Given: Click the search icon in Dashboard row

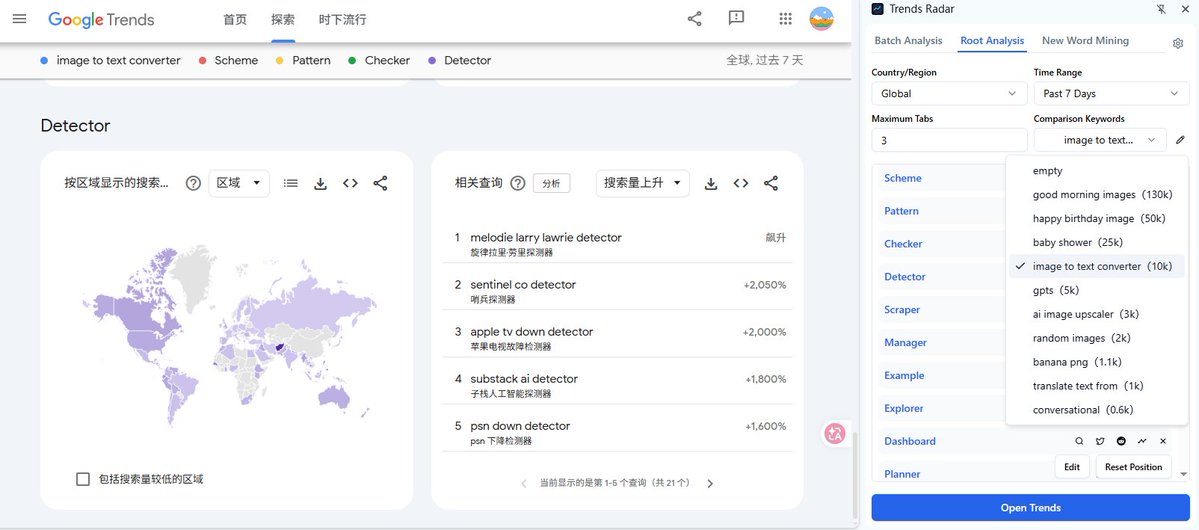Looking at the screenshot, I should 1079,441.
